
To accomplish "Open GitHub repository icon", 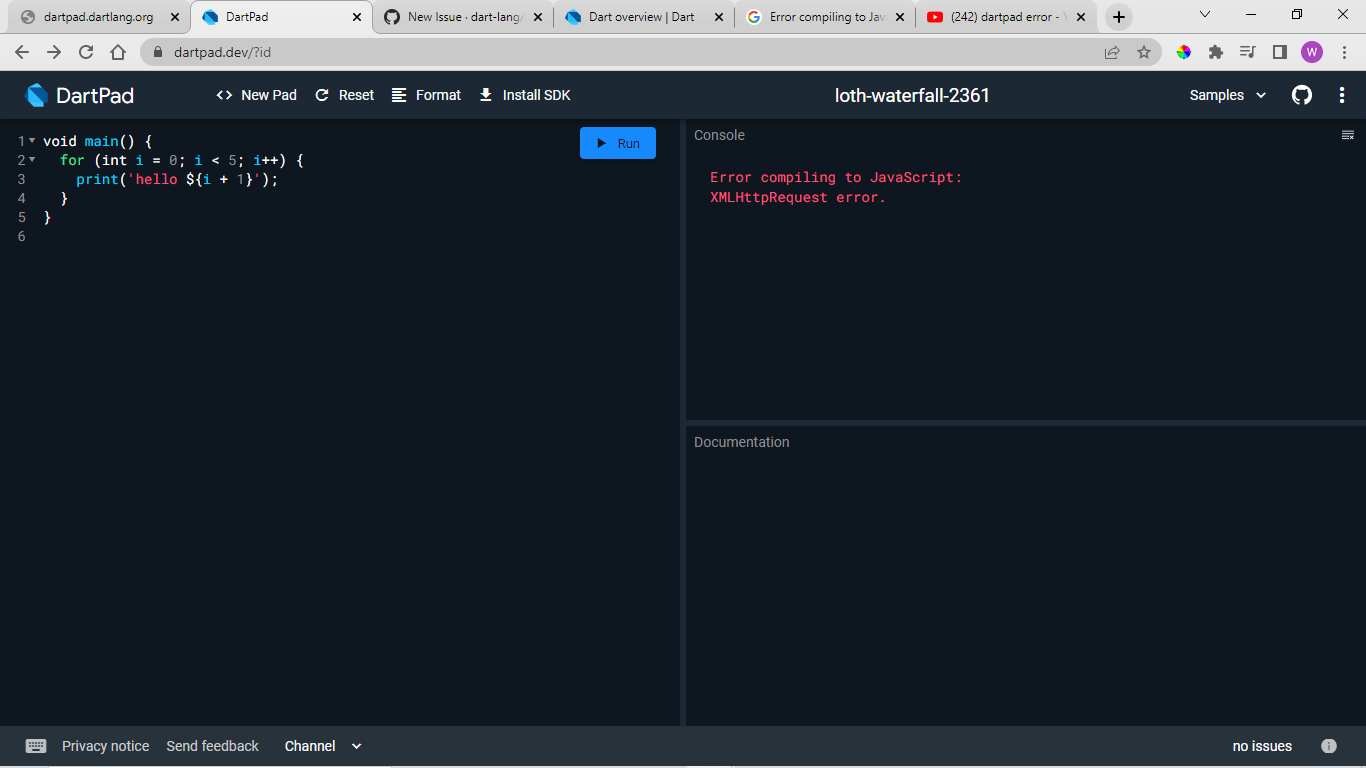I will coord(1302,95).
